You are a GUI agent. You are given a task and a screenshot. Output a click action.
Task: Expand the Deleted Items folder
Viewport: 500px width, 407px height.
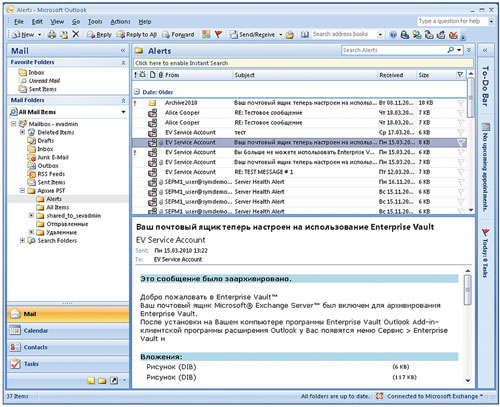point(22,132)
